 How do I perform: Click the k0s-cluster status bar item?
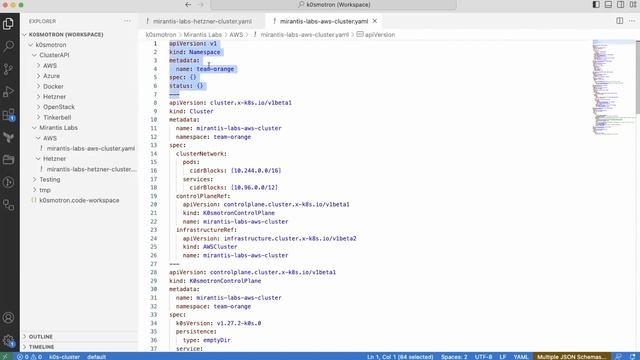point(64,357)
